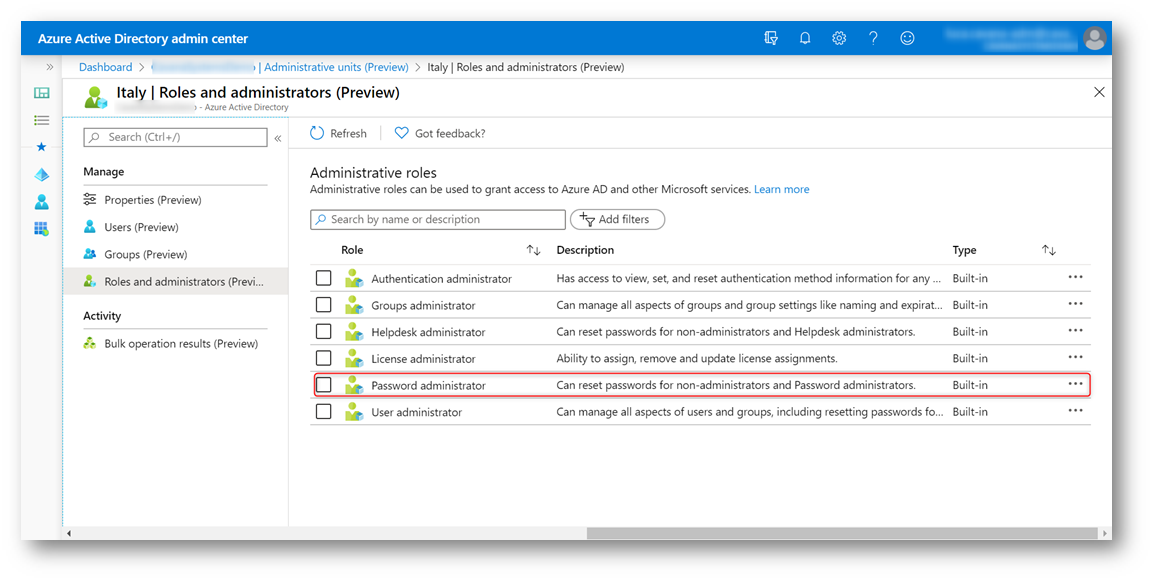1154x582 pixels.
Task: Go to Administrative units (Preview) breadcrumb
Action: click(336, 67)
